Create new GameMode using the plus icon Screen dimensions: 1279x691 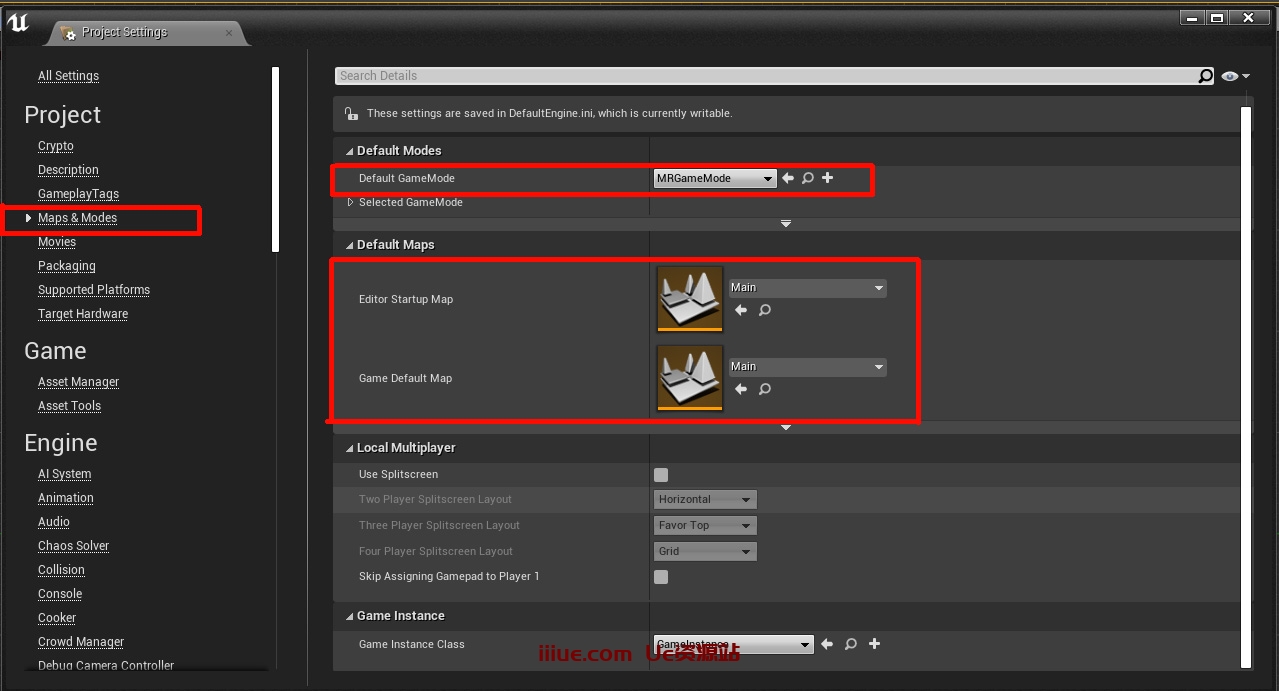(828, 178)
